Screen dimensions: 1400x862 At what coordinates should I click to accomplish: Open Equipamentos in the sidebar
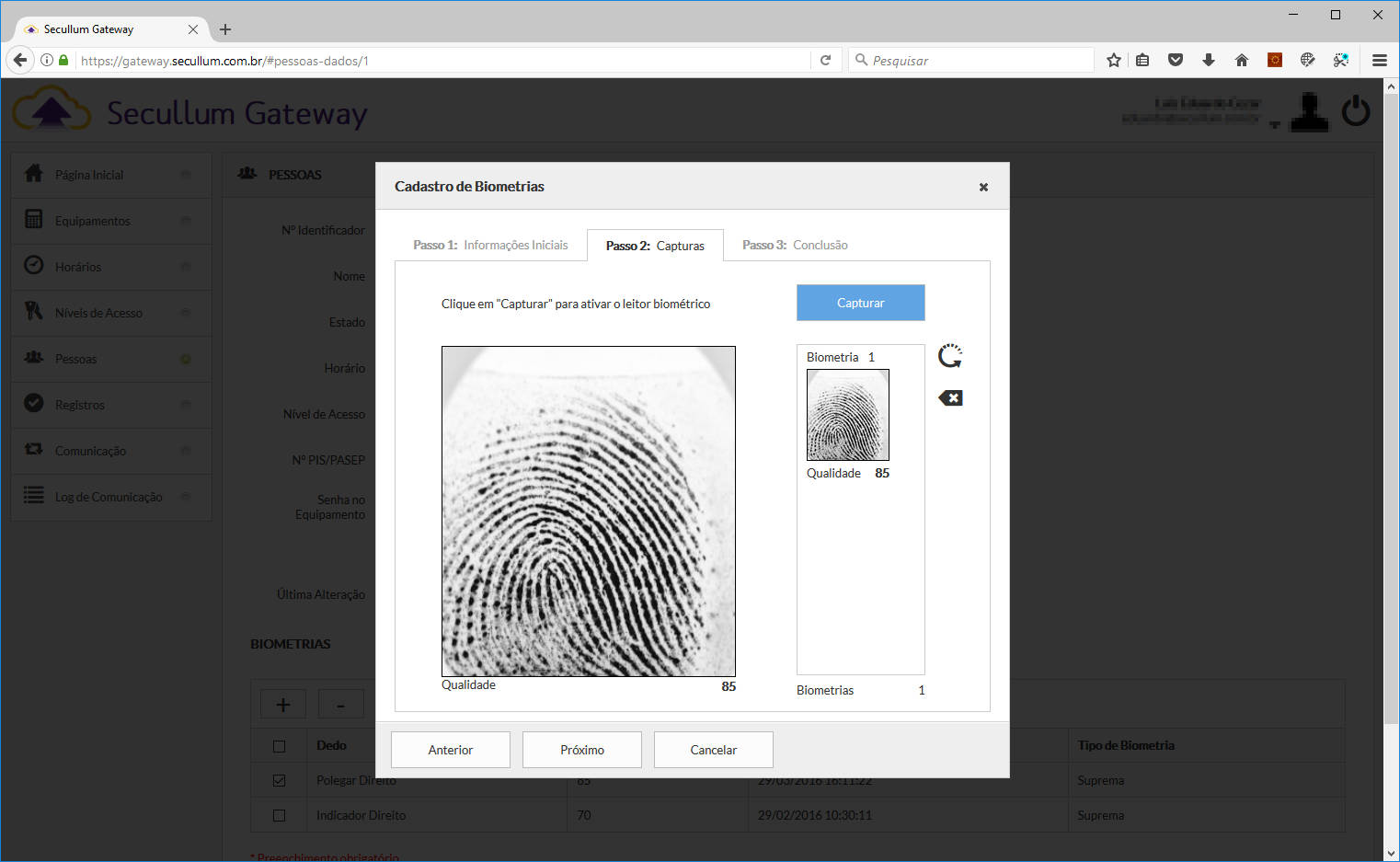(111, 221)
